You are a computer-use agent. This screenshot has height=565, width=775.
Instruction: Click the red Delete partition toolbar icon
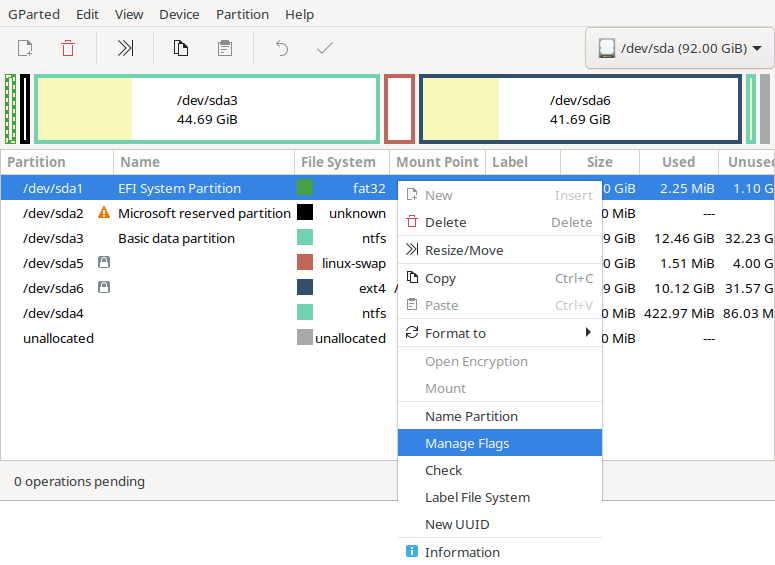[68, 48]
